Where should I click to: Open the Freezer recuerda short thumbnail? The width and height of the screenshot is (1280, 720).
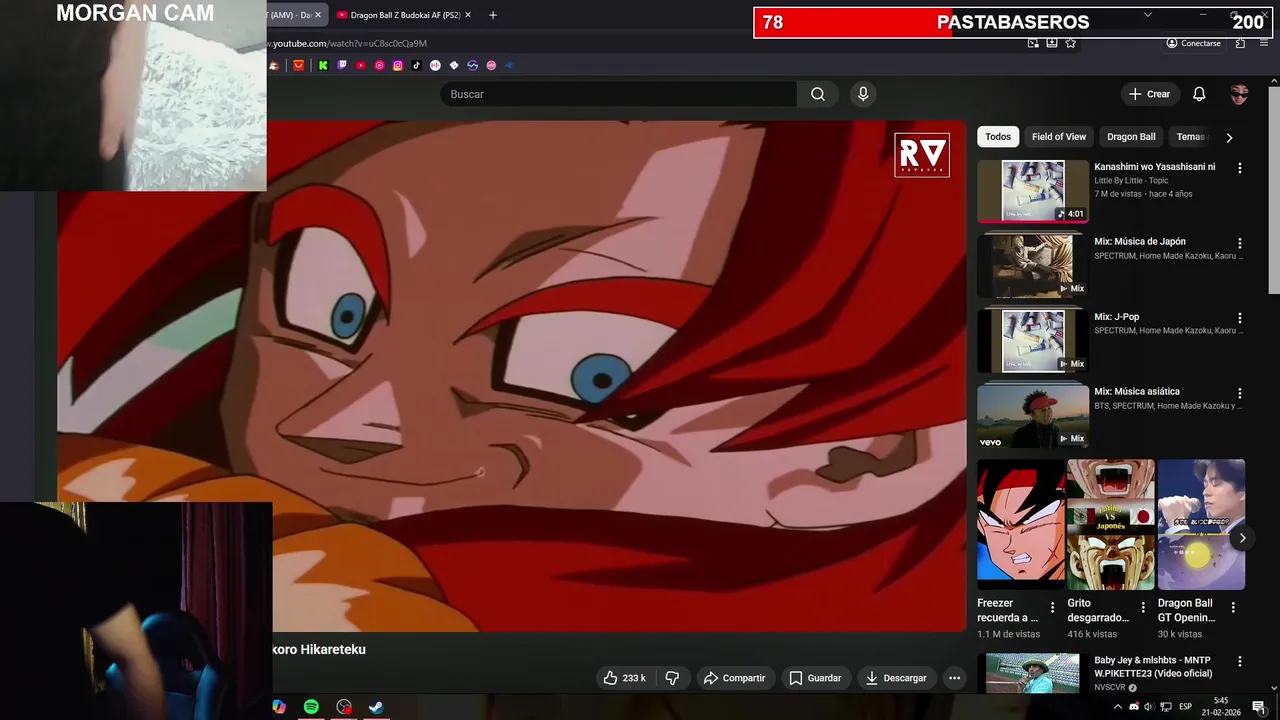pos(1021,524)
